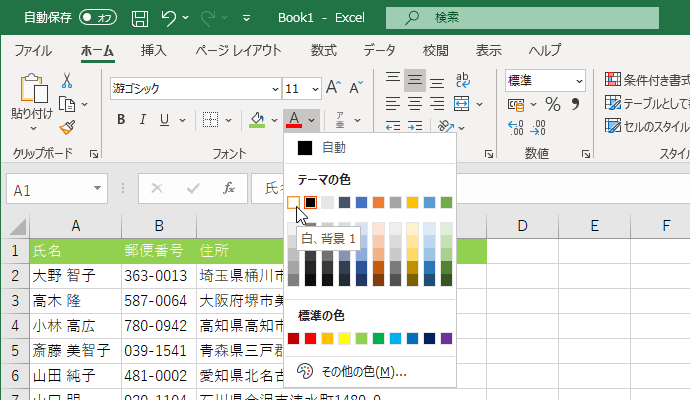Viewport: 690px width, 400px height.
Task: Click the percent style icon
Action: coord(552,105)
